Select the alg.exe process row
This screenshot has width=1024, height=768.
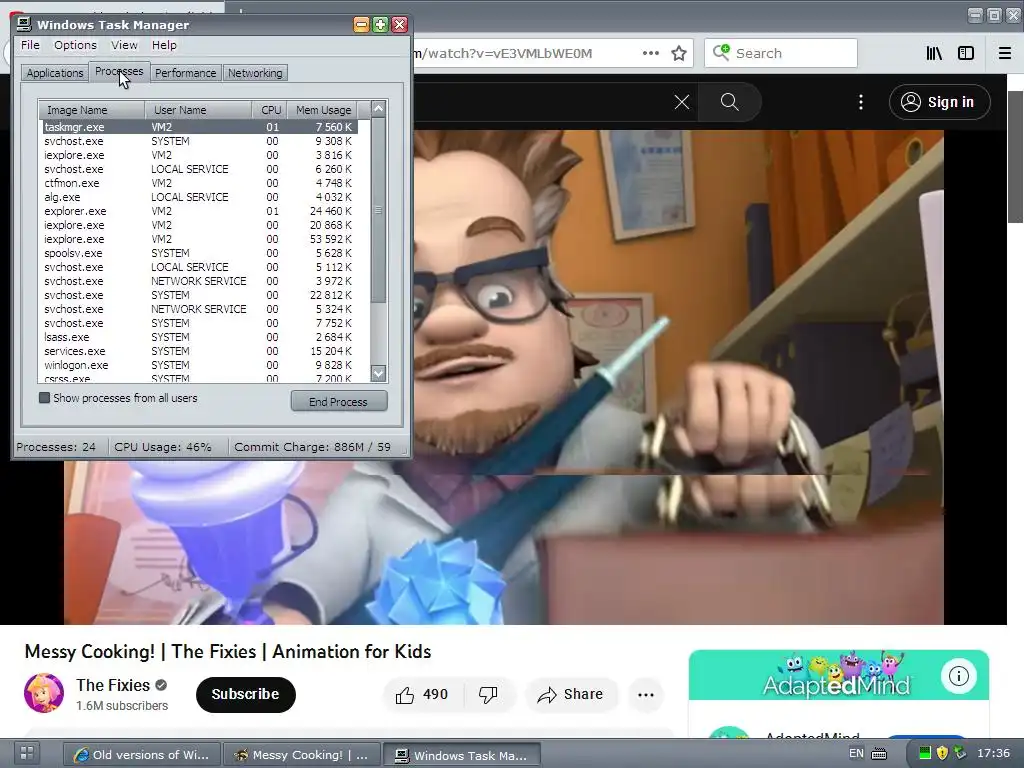[200, 197]
